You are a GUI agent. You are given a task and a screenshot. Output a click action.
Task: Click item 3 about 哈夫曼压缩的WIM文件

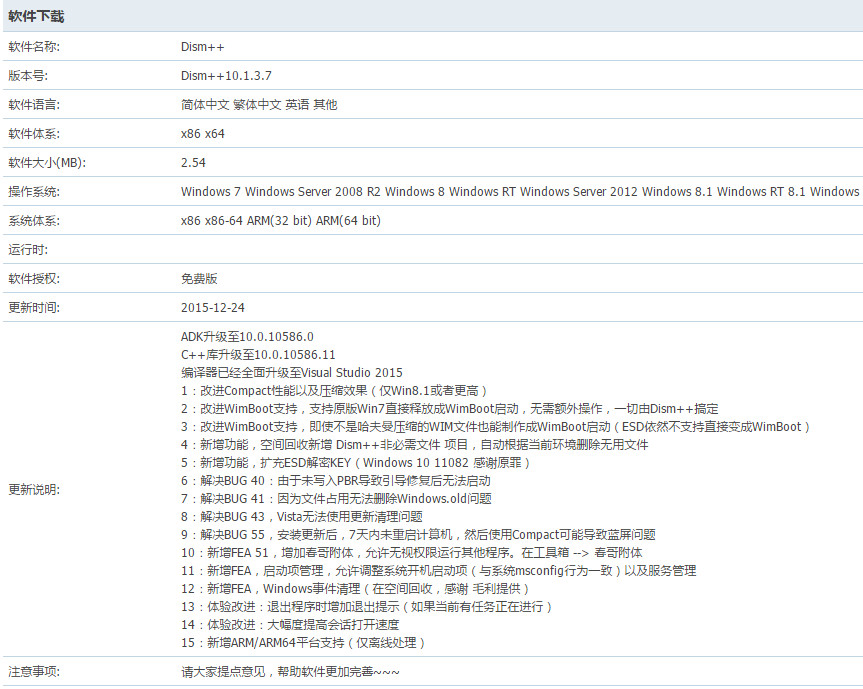495,426
